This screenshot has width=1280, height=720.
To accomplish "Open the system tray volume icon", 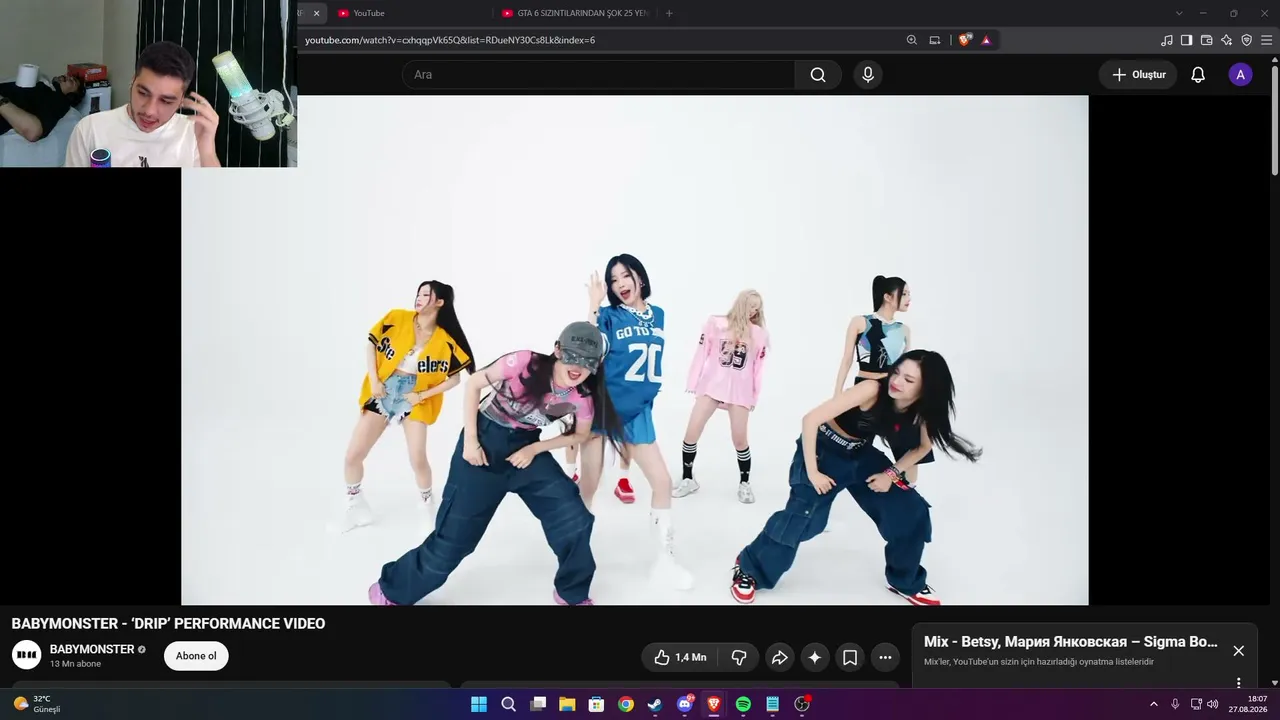I will [1213, 704].
